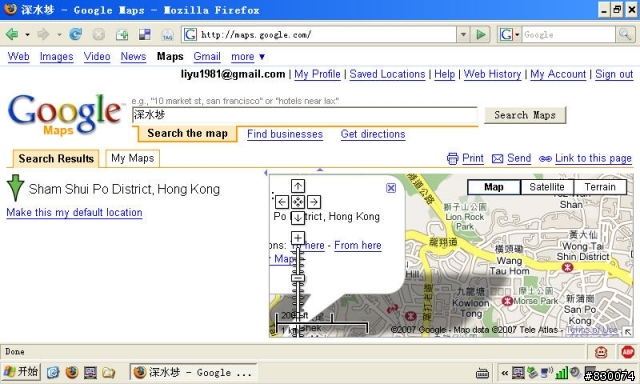Click the green location marker icon
Screen dimensions: 640x384
(16, 188)
